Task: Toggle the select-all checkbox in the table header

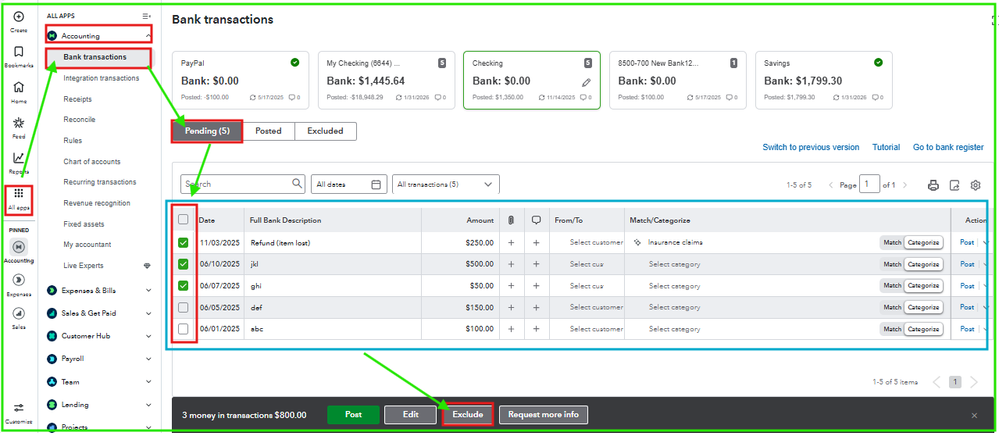Action: tap(183, 220)
